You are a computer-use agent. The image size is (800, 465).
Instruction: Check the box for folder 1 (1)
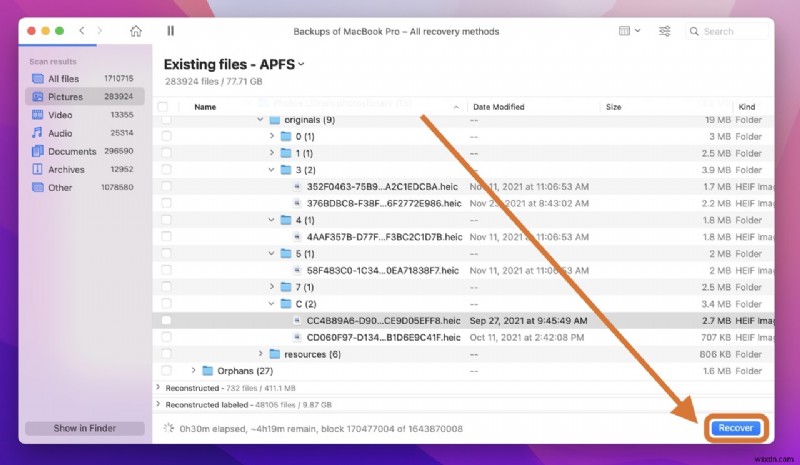166,153
